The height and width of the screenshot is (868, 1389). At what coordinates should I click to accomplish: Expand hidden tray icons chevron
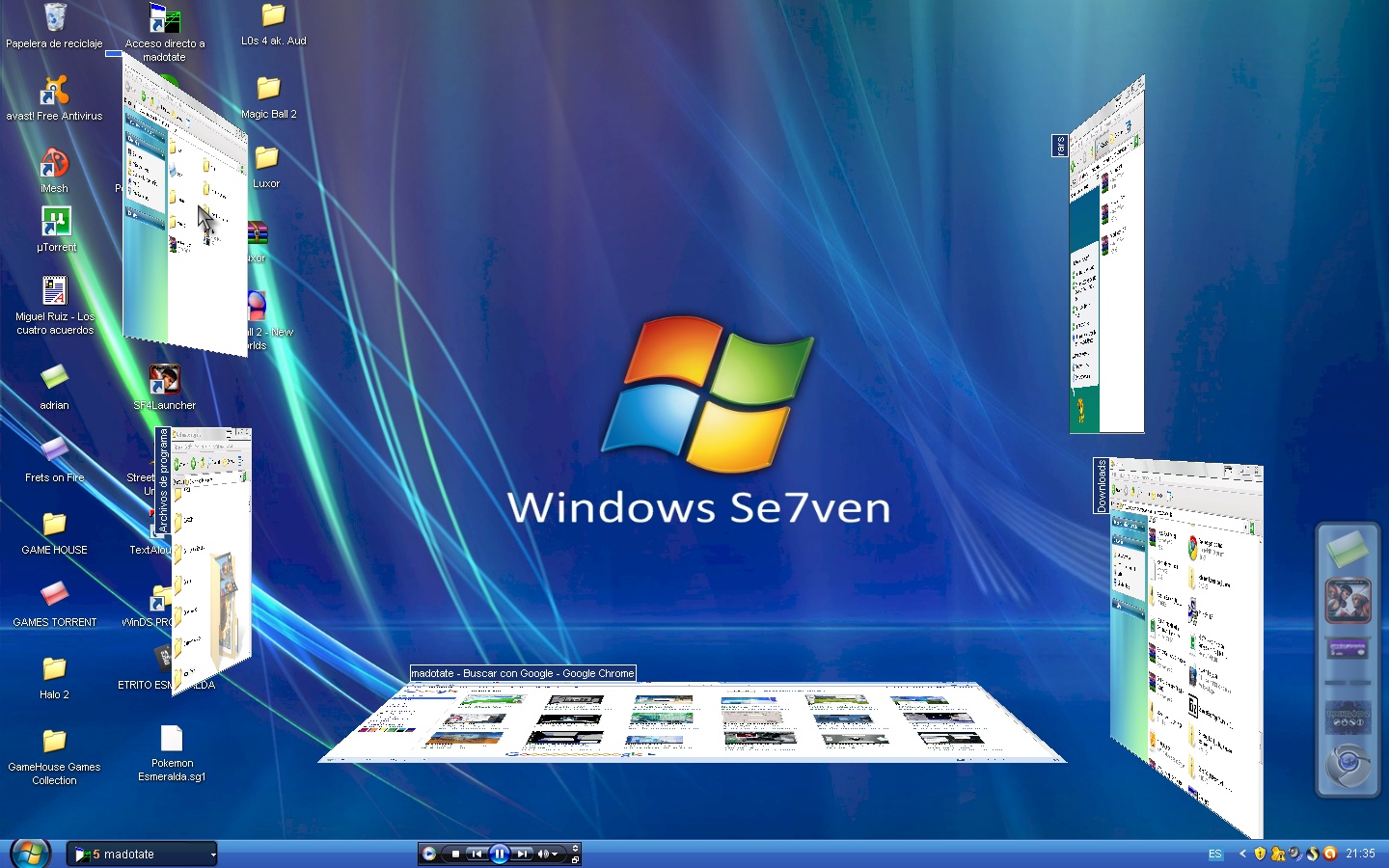coord(1242,854)
